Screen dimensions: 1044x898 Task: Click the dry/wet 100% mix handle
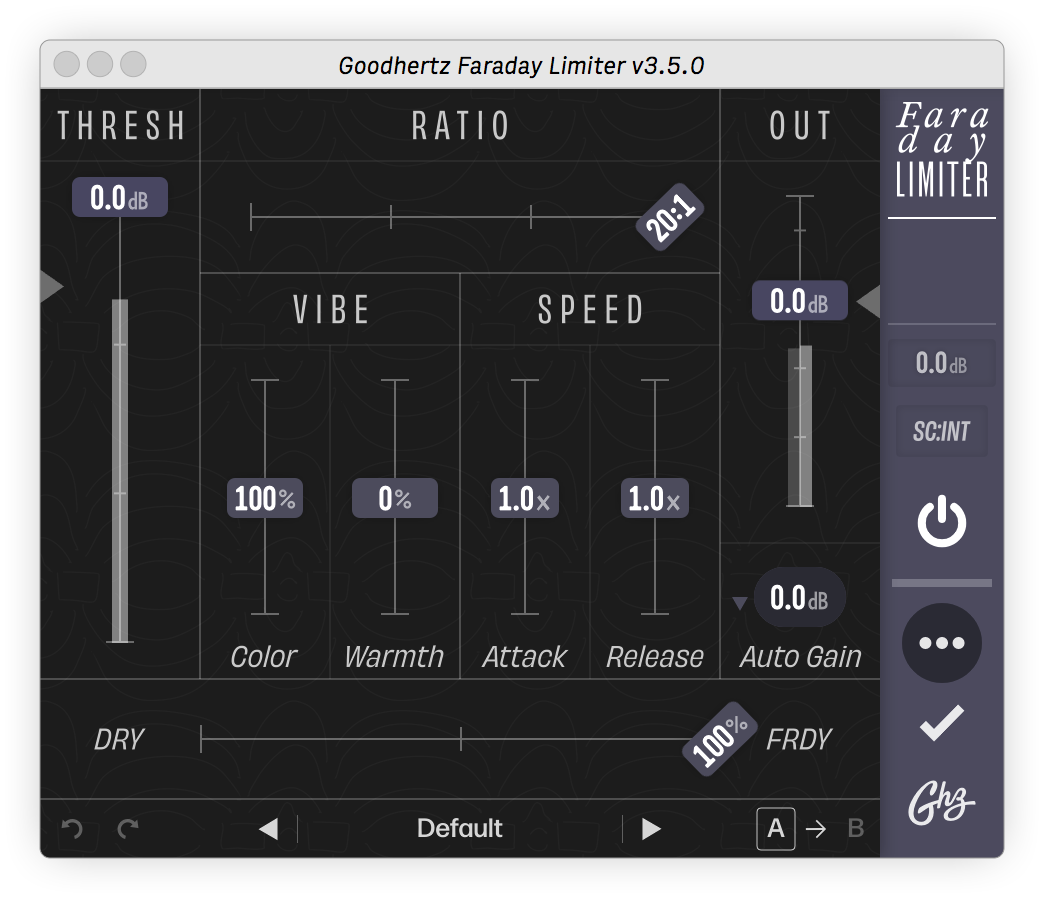720,739
